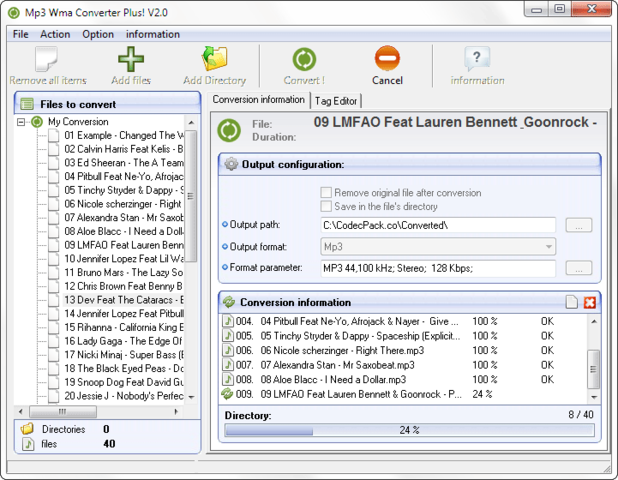This screenshot has width=618, height=480.
Task: Select 18 The Black Eyed Peas item
Action: pos(124,368)
